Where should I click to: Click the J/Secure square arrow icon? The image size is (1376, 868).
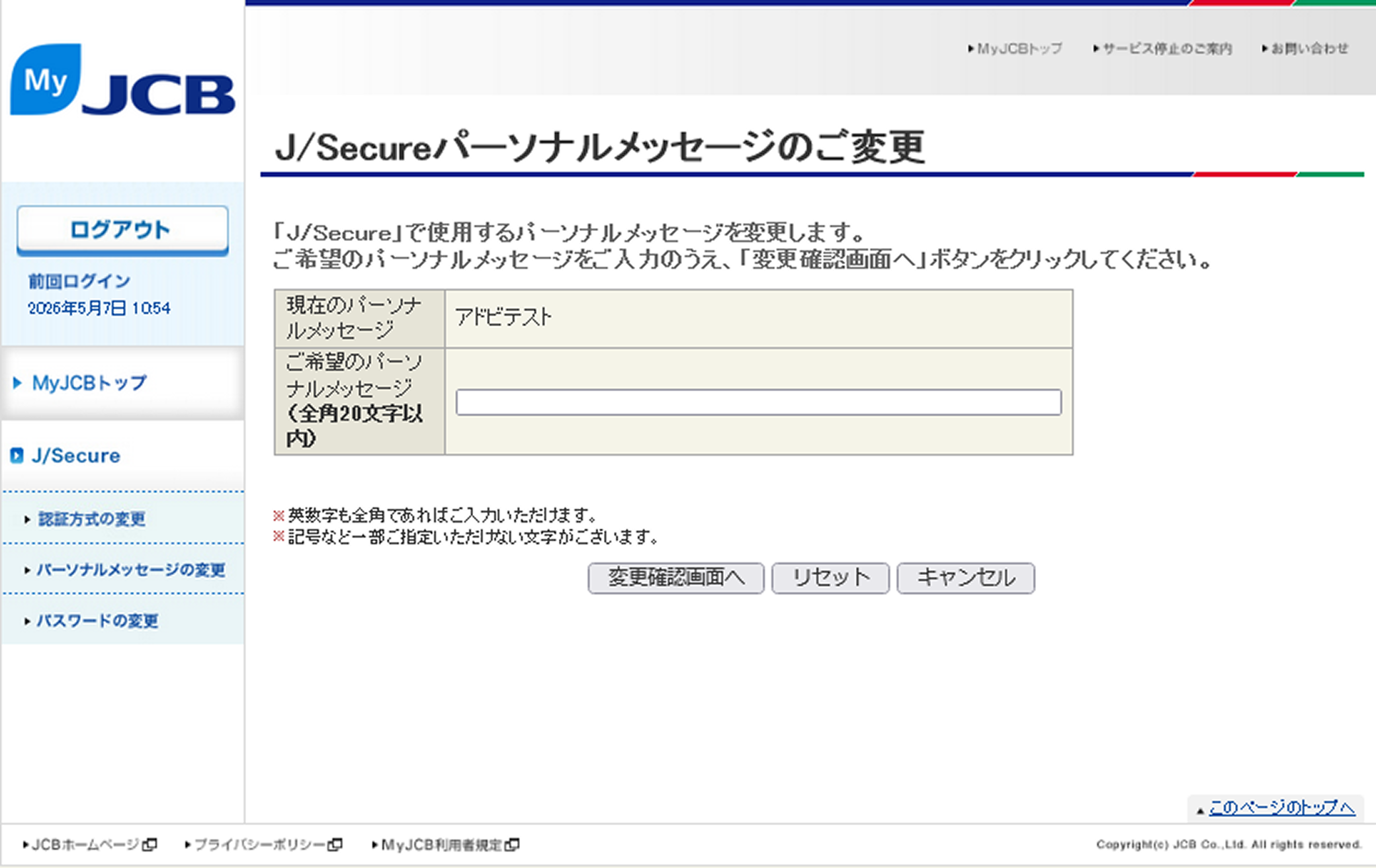tap(17, 456)
